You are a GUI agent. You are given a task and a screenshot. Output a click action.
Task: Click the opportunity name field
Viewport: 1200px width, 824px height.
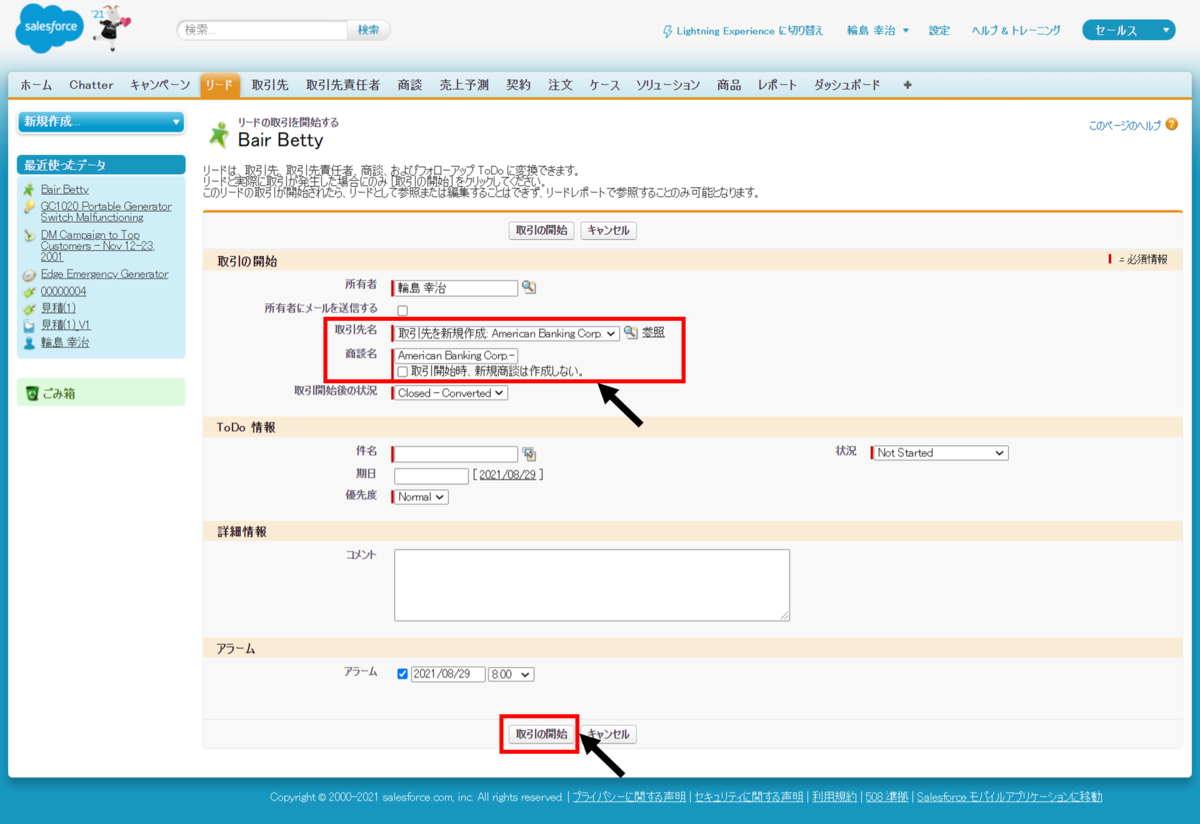tap(456, 355)
